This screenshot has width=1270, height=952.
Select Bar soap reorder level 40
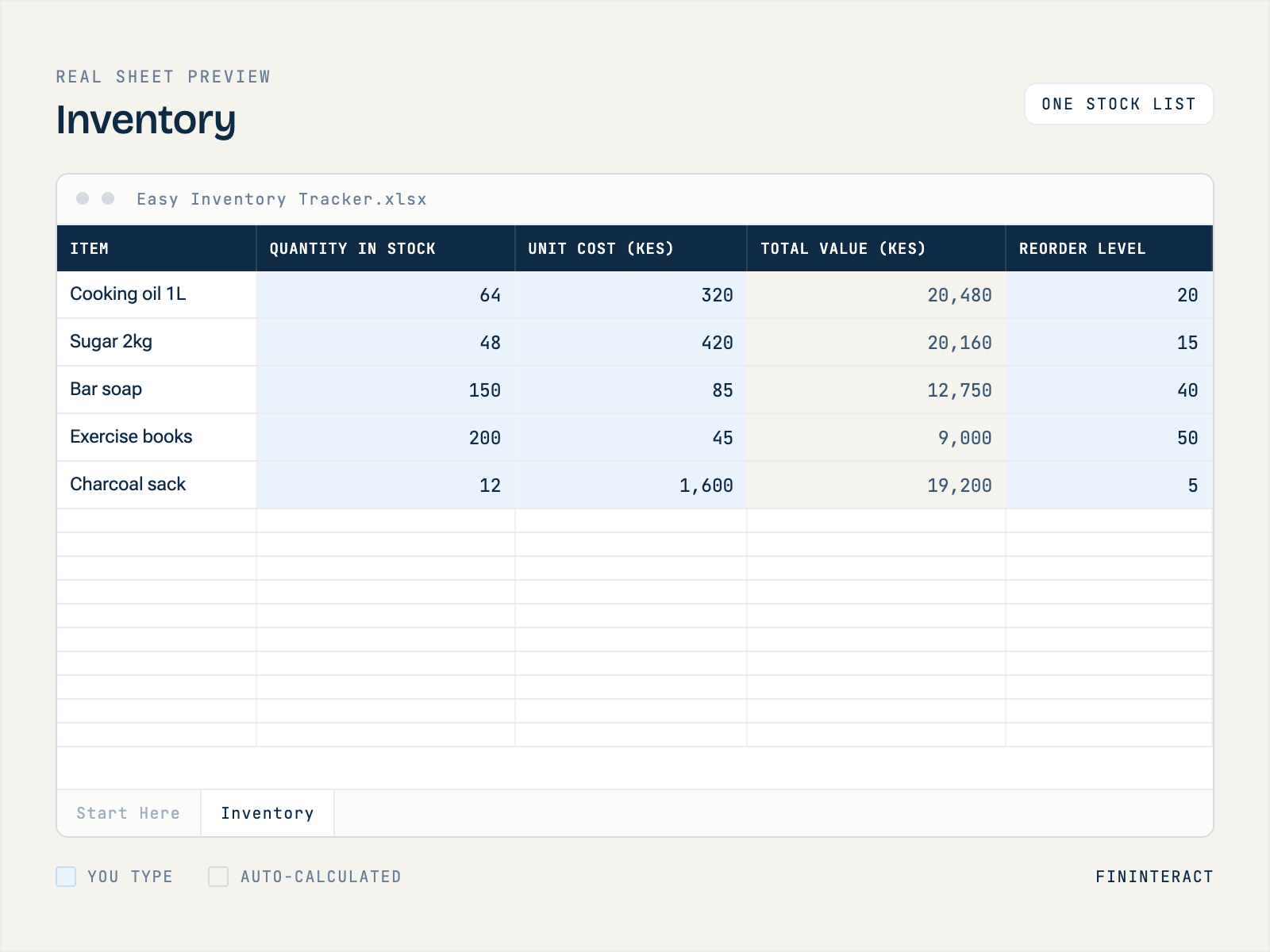coord(1109,390)
